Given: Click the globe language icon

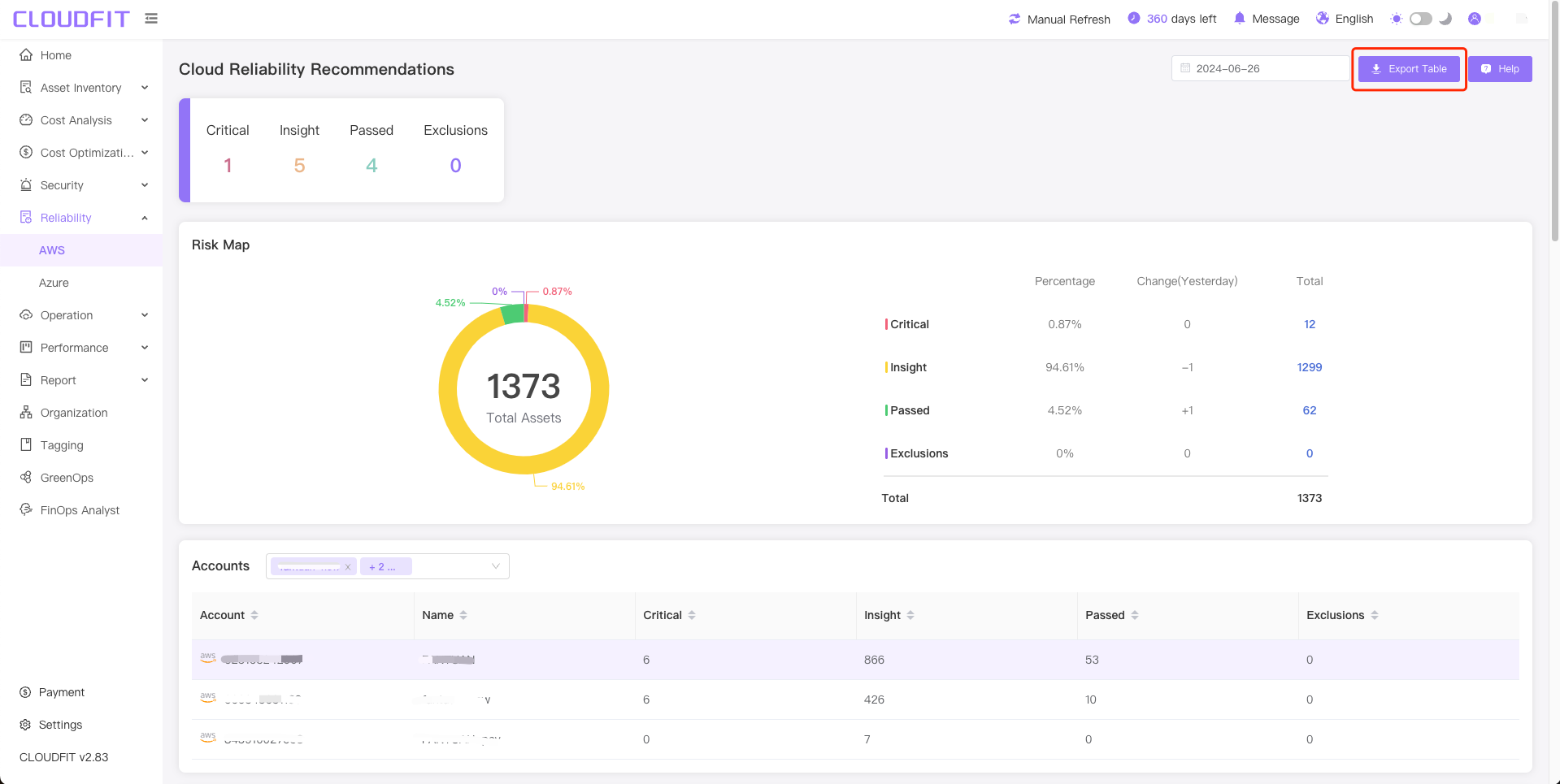Looking at the screenshot, I should tap(1323, 18).
